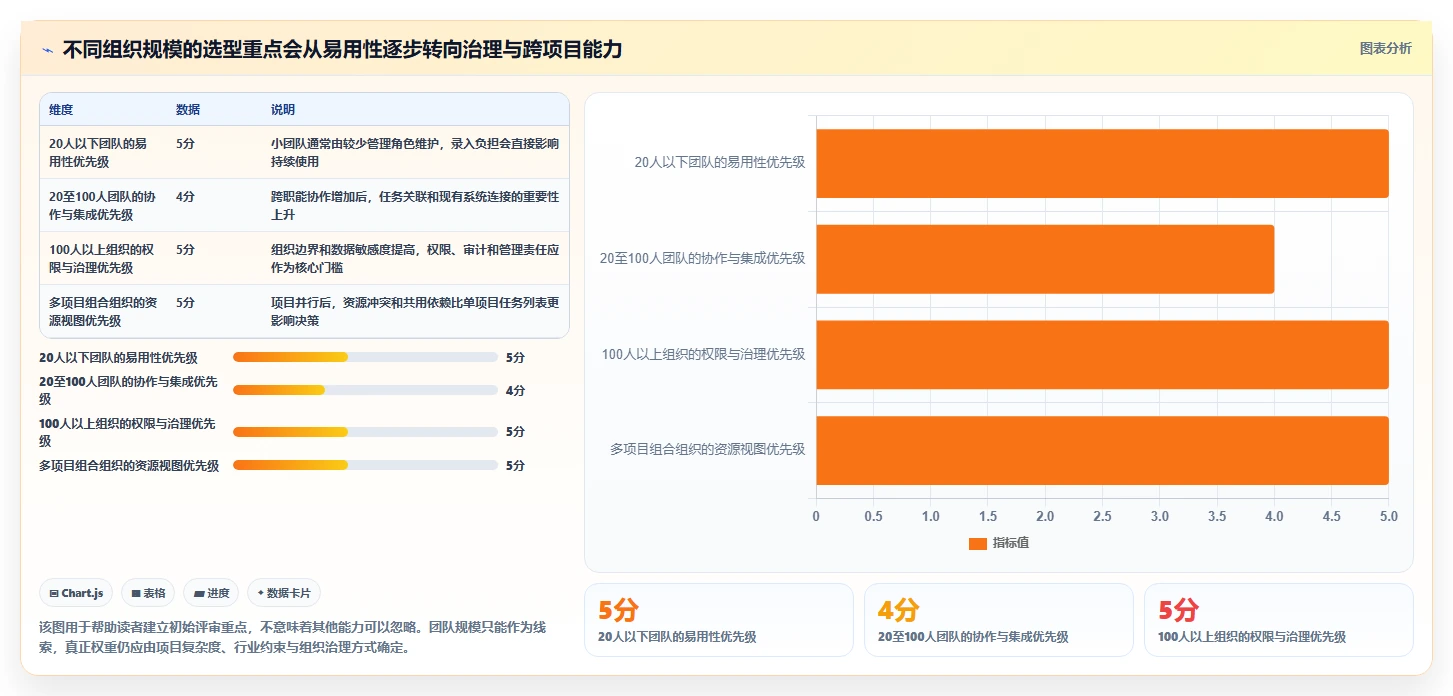Screen dimensions: 1453x696
Task: Click progress label 100人以上组织的权限与治理优先级
Action: click(127, 432)
